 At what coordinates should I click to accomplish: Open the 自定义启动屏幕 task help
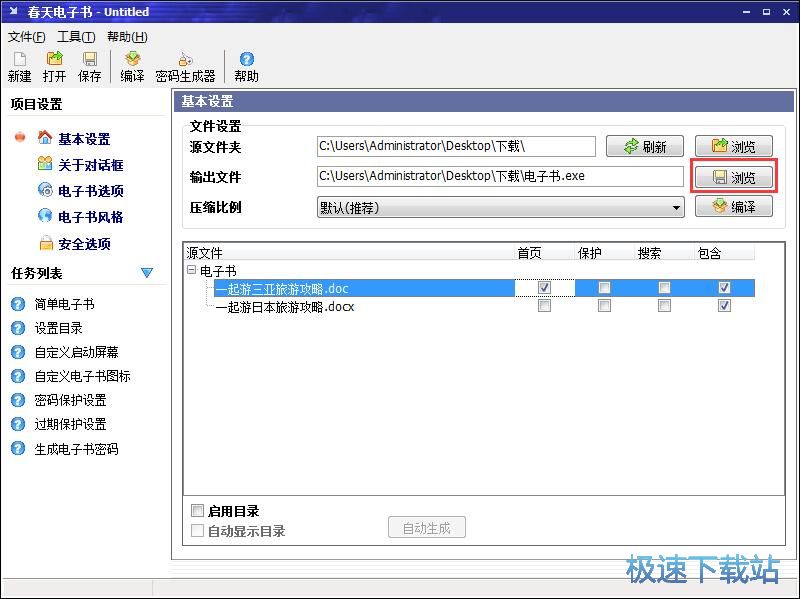77,352
